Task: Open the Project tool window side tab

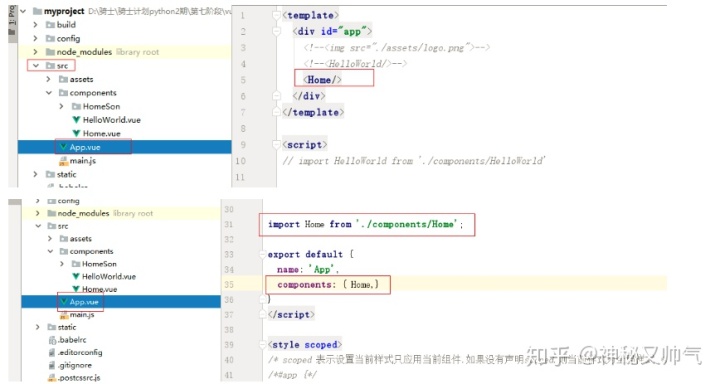Action: click(x=12, y=23)
